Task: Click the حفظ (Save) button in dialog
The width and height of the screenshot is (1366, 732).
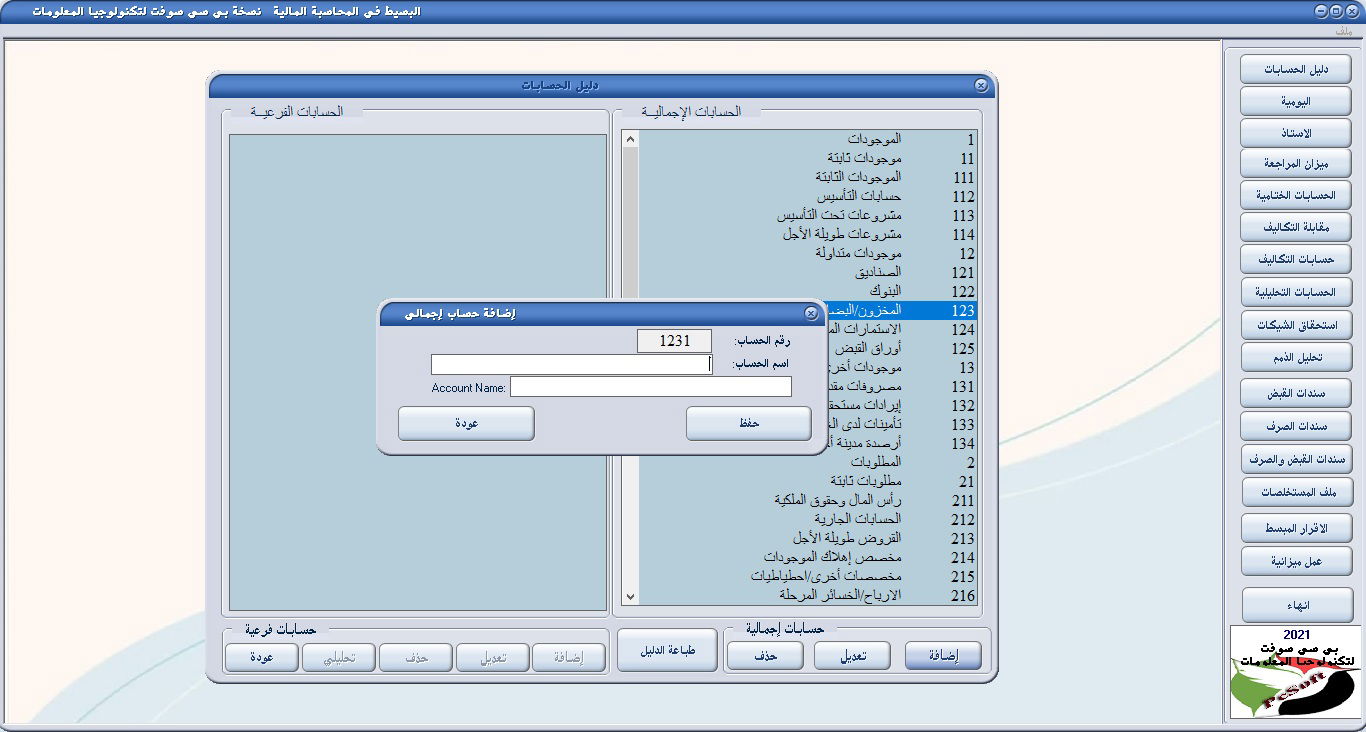Action: coord(748,423)
